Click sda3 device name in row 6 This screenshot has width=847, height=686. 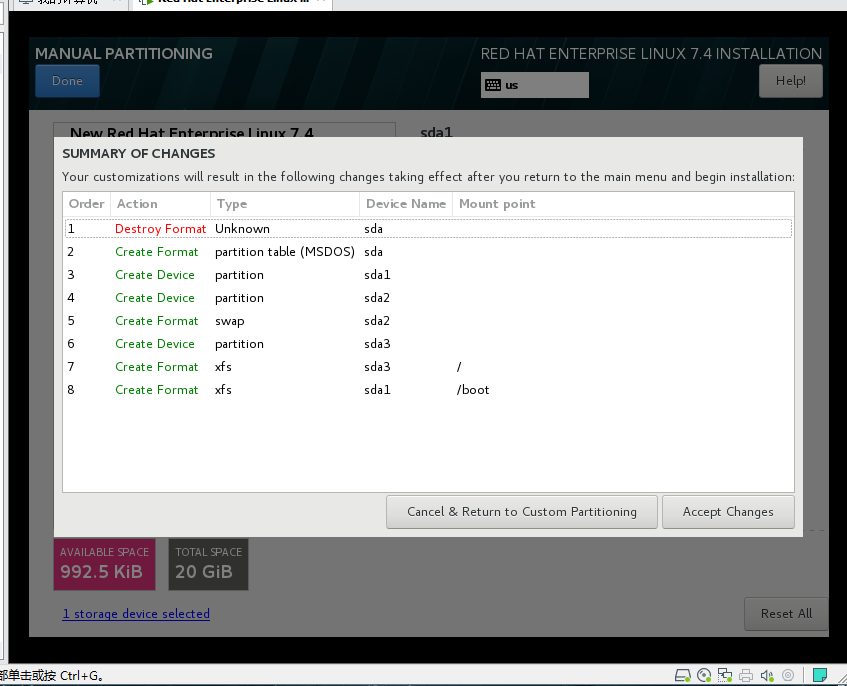point(377,344)
